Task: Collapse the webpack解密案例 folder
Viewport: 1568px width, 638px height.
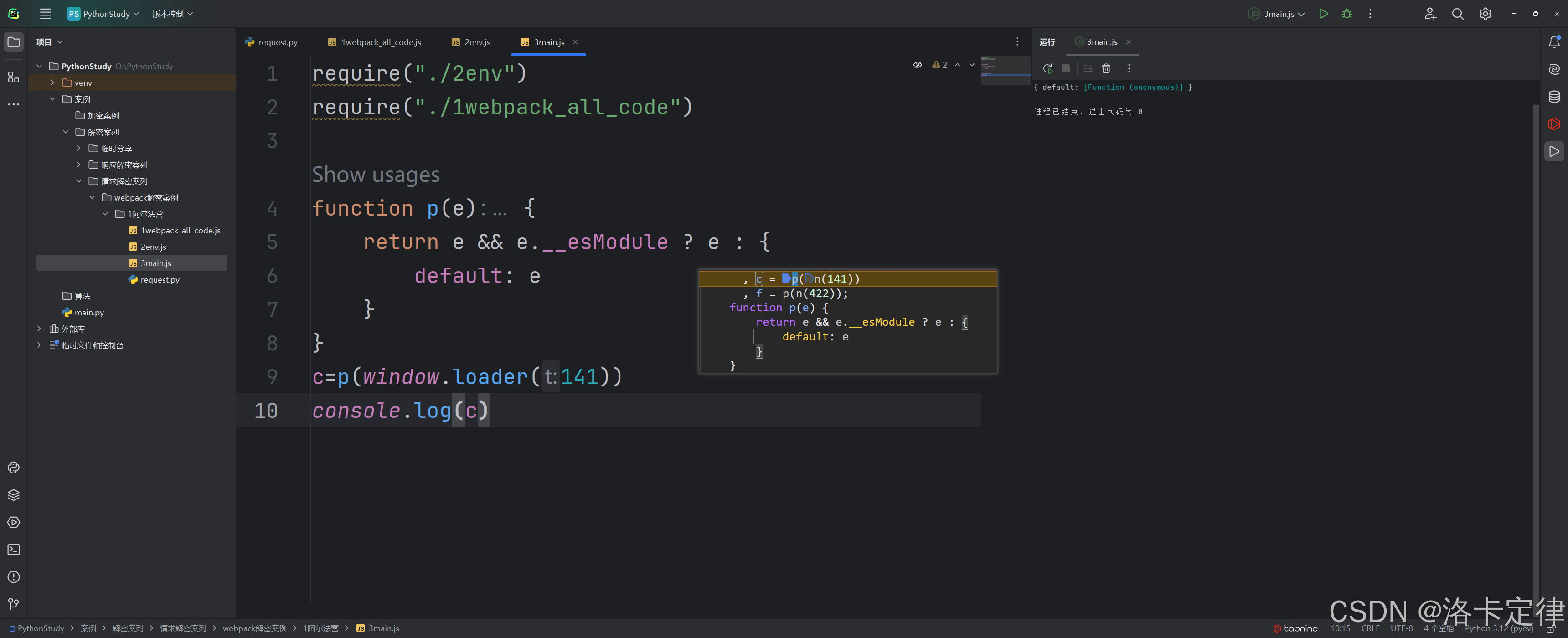Action: 92,198
